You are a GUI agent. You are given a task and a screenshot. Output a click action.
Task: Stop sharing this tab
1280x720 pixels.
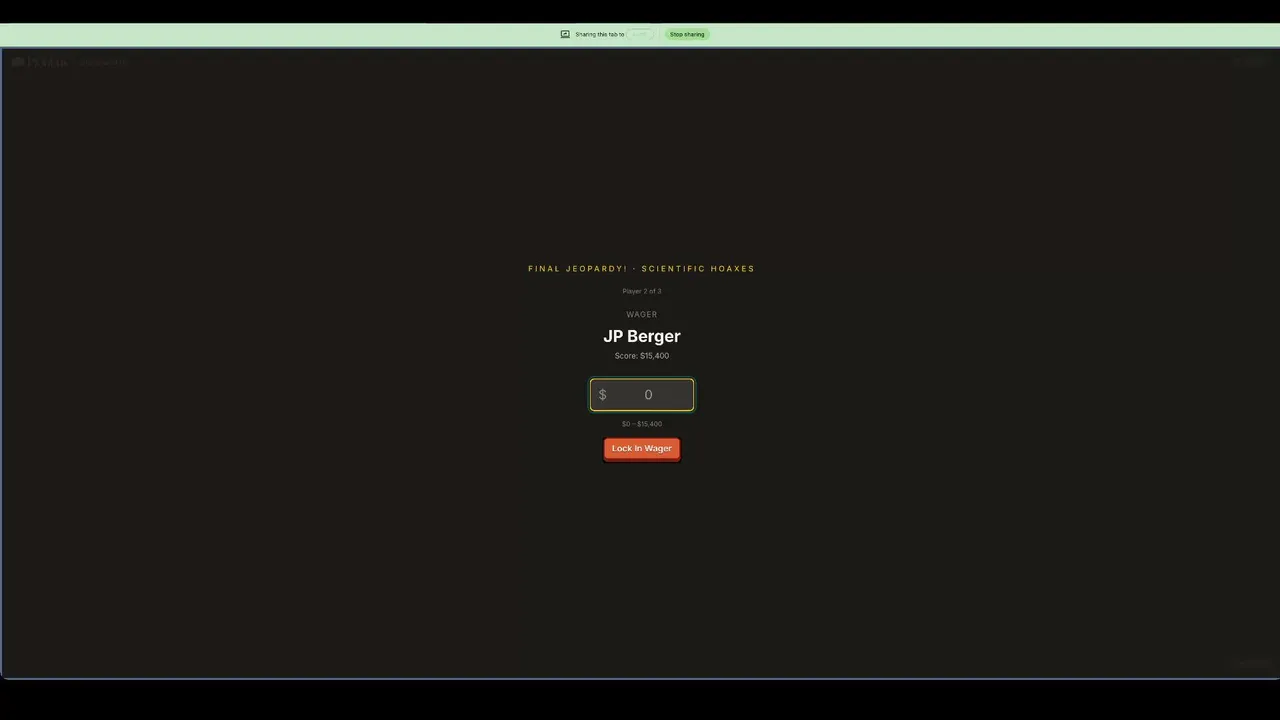point(687,34)
